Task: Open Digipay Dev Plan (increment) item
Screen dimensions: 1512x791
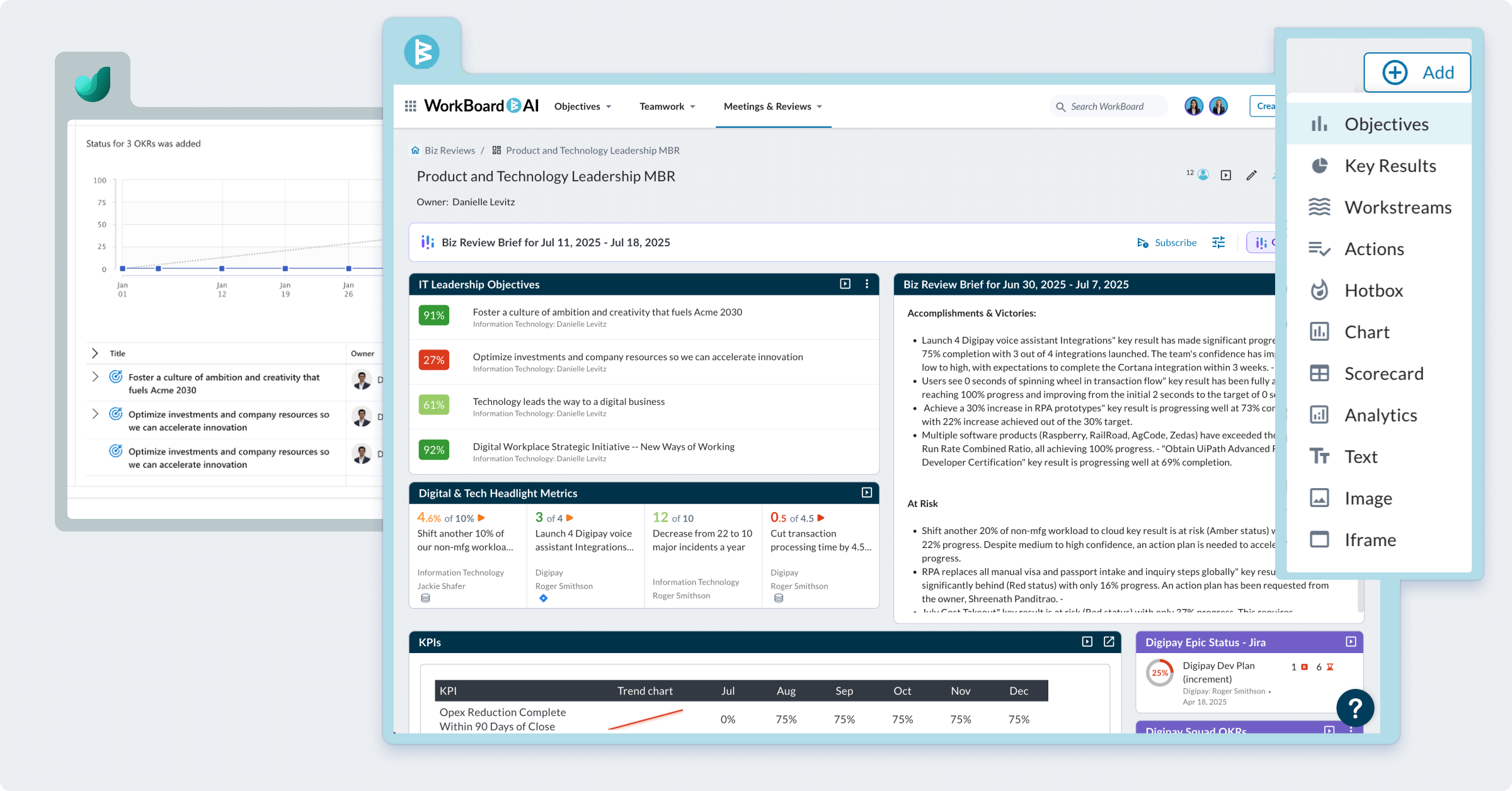Action: pyautogui.click(x=1218, y=672)
